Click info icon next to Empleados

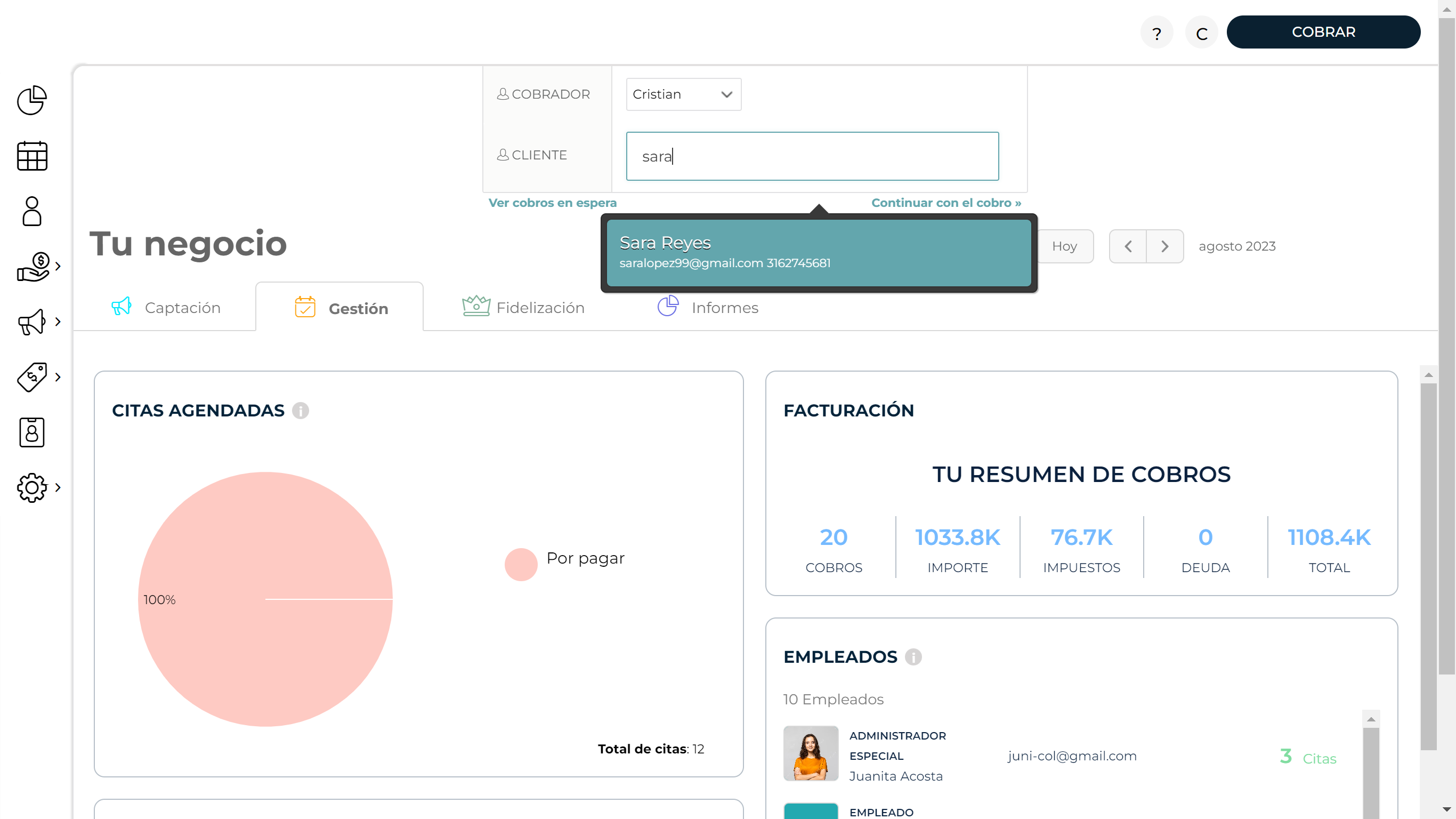913,657
